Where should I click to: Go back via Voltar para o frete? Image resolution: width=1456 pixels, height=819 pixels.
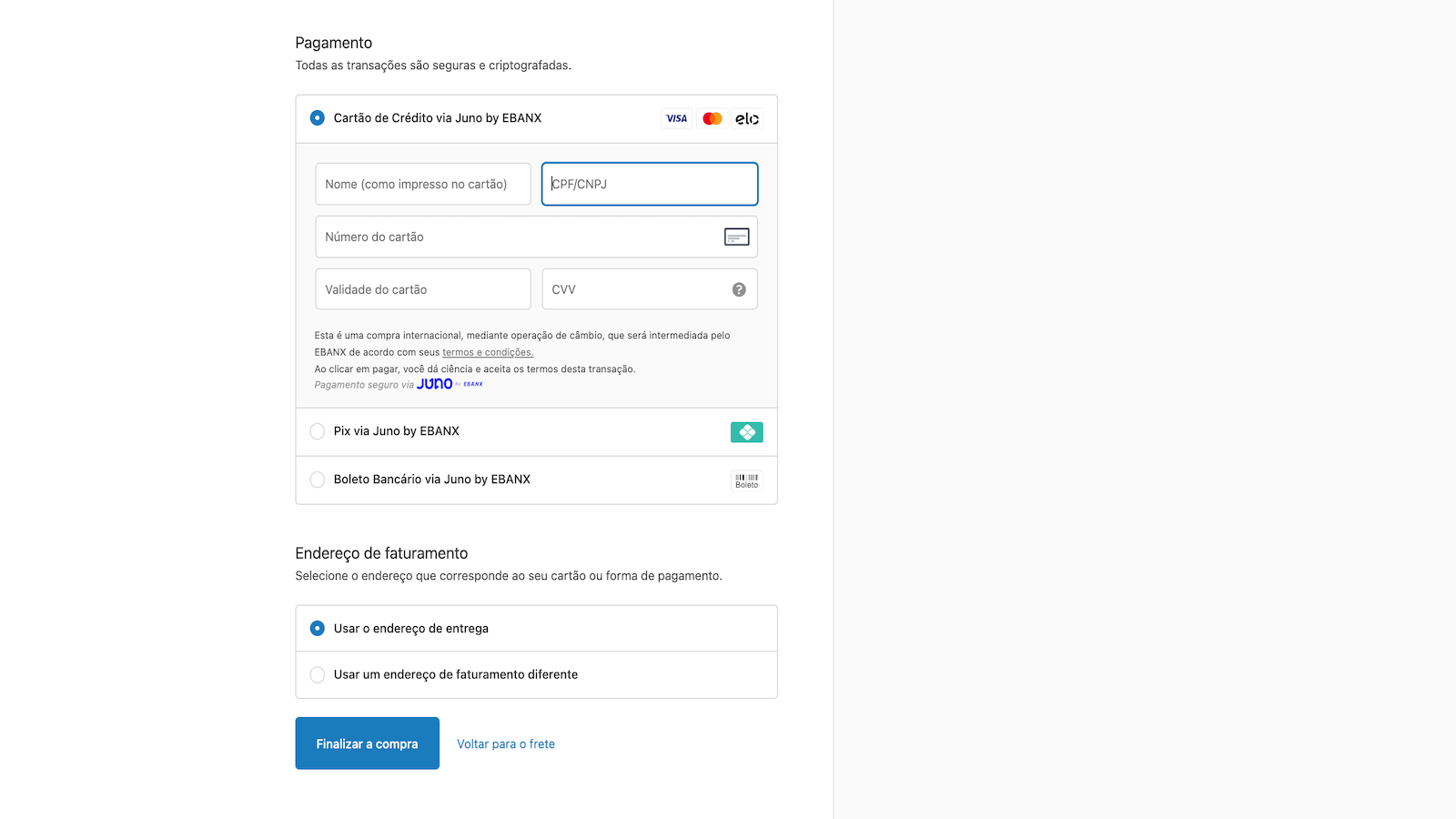tap(506, 744)
